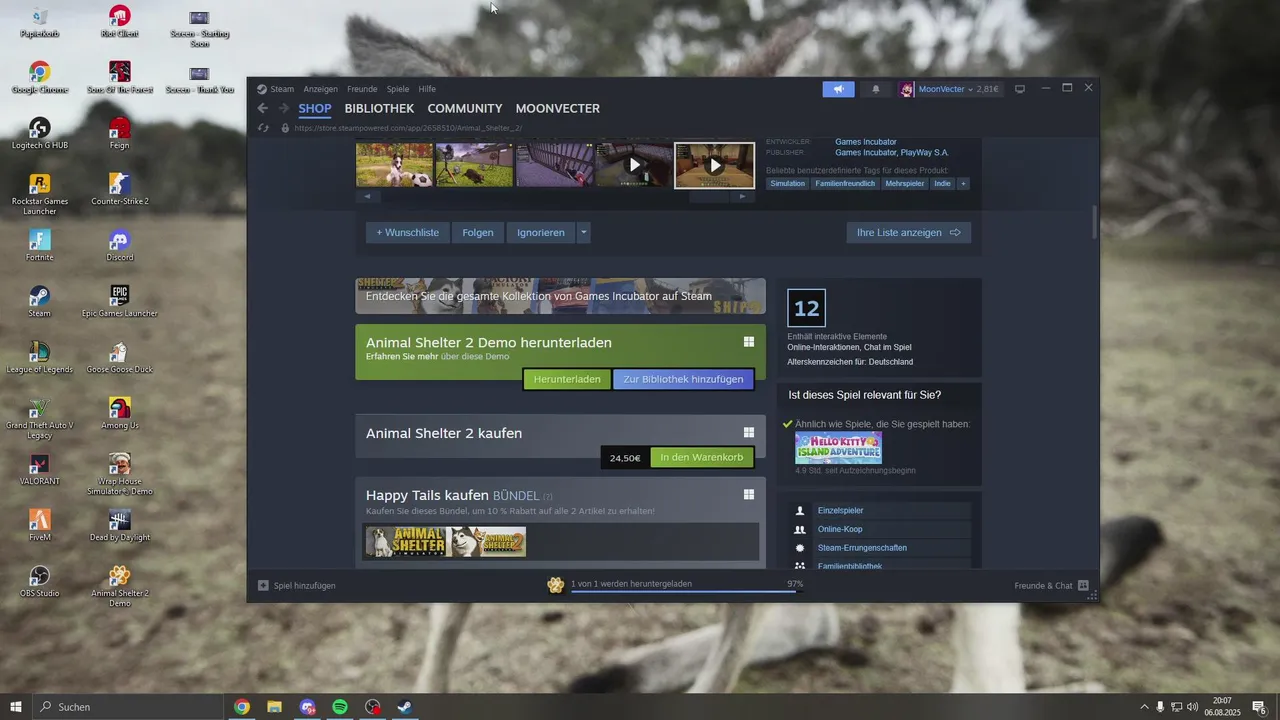Screen dimensions: 1280x720
Task: Click the MoonVecter profile avatar
Action: 906,89
